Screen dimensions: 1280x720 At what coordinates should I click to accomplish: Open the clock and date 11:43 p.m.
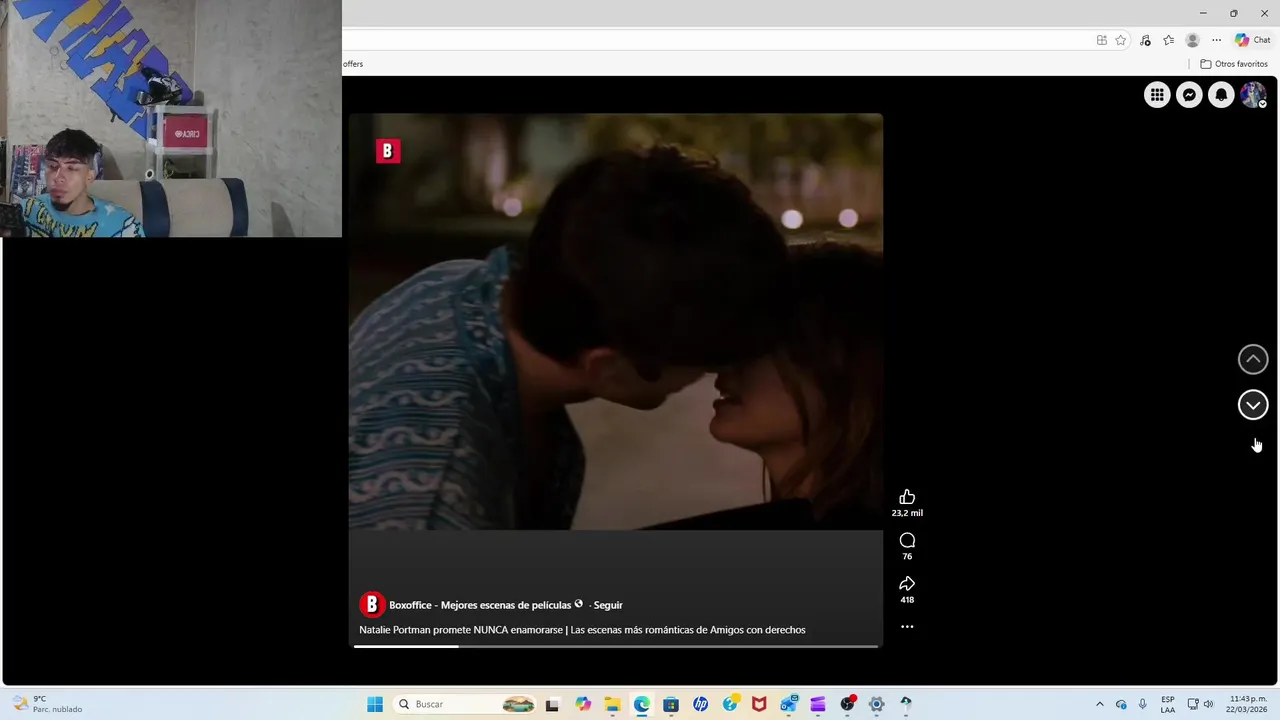click(1248, 704)
